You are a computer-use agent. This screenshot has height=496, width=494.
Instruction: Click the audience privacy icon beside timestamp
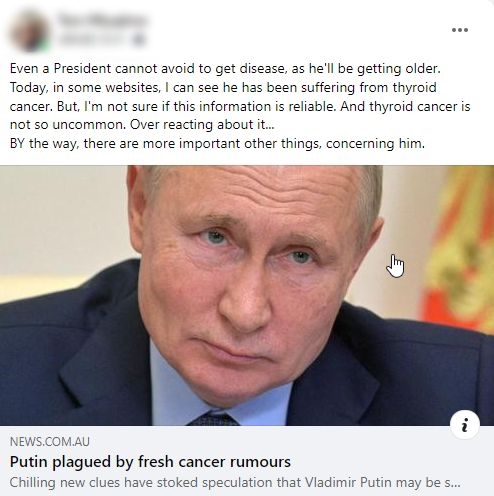[x=138, y=40]
